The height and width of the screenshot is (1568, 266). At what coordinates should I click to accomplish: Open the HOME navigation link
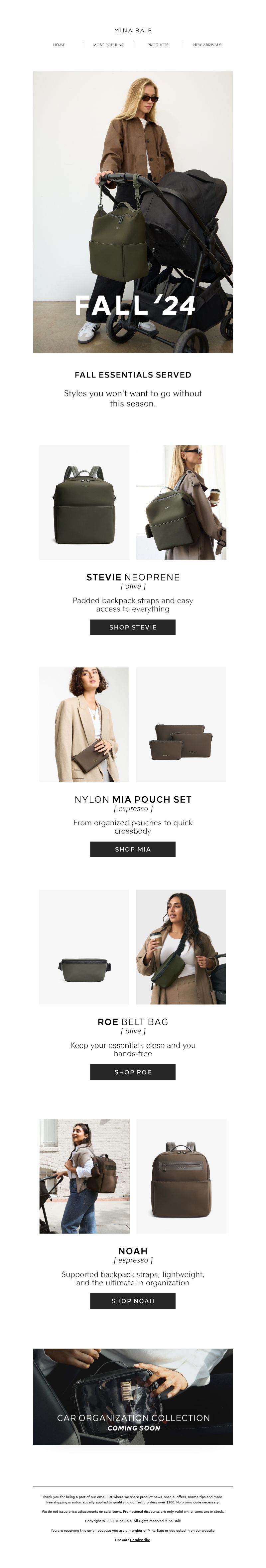tap(59, 44)
